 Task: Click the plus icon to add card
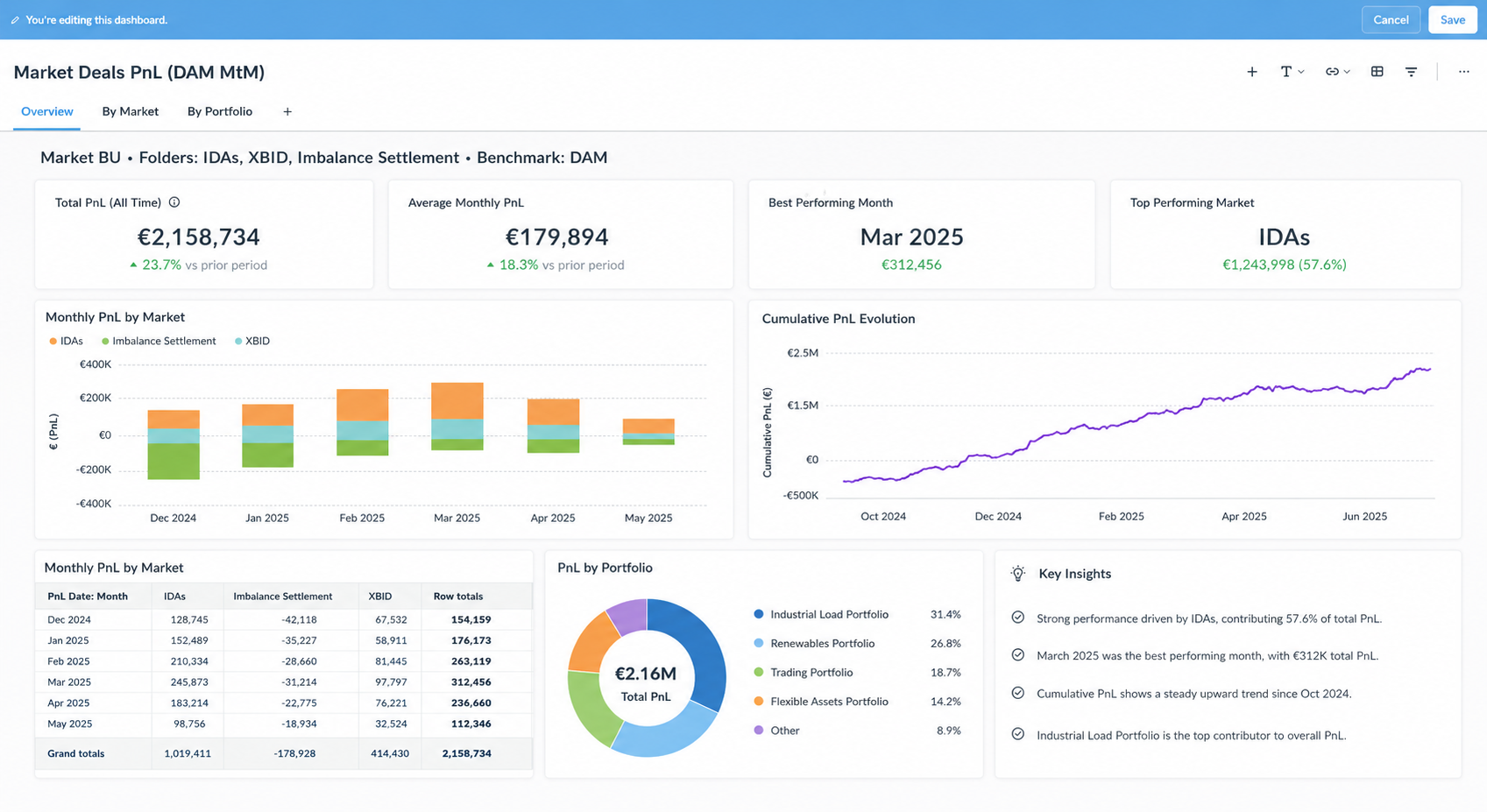(1252, 72)
